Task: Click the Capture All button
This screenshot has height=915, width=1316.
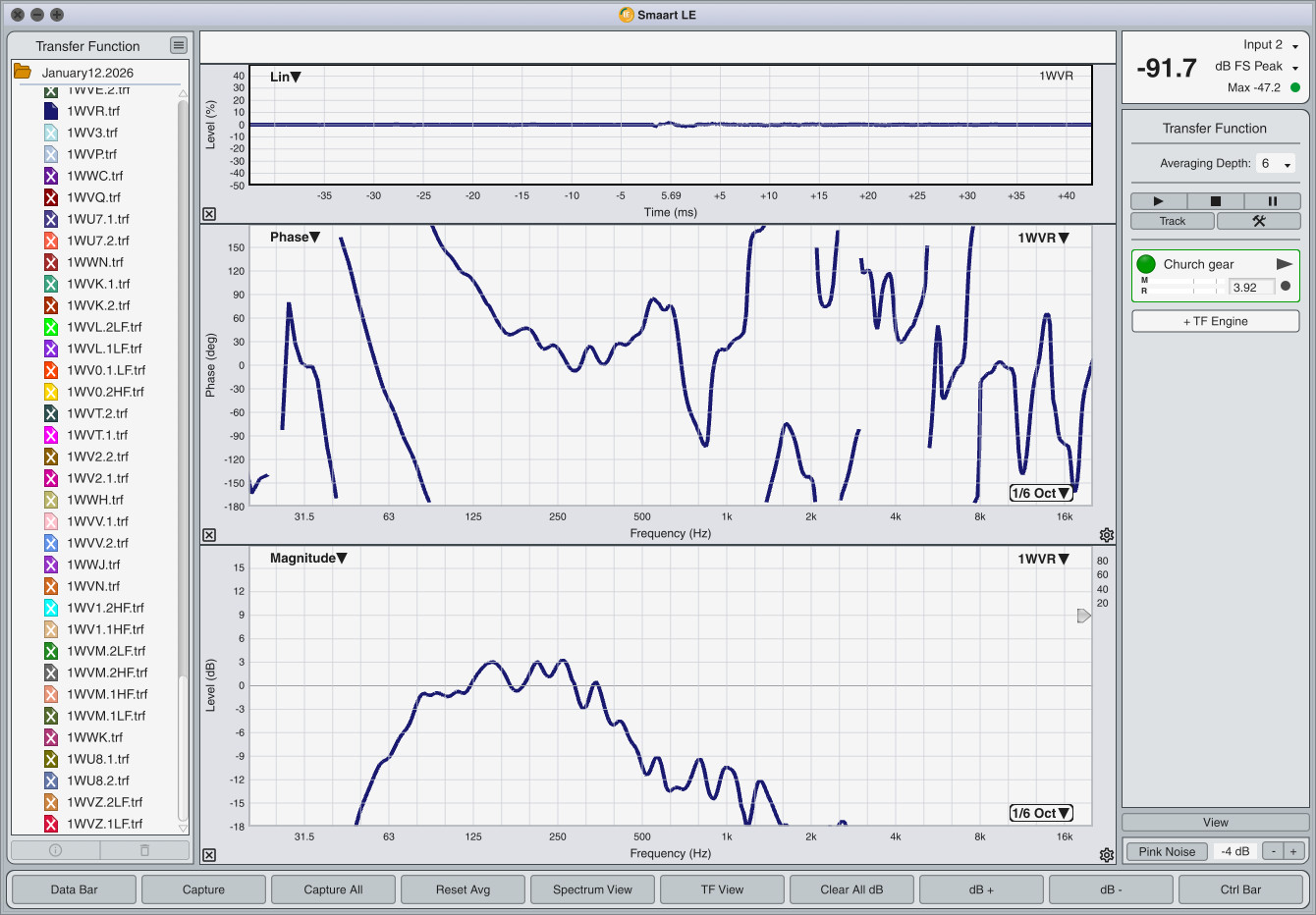Action: [334, 889]
